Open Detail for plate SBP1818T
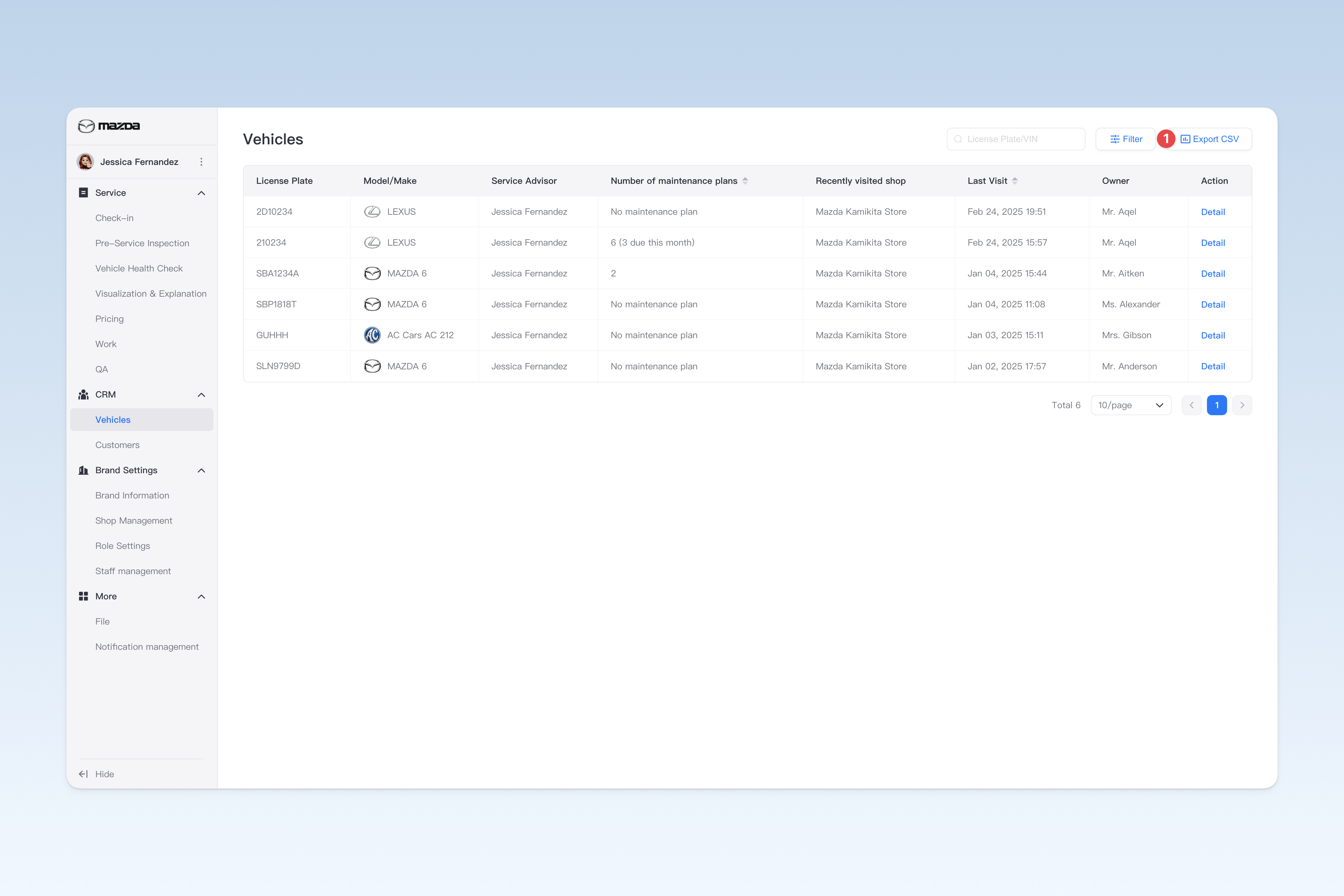The width and height of the screenshot is (1344, 896). 1213,305
